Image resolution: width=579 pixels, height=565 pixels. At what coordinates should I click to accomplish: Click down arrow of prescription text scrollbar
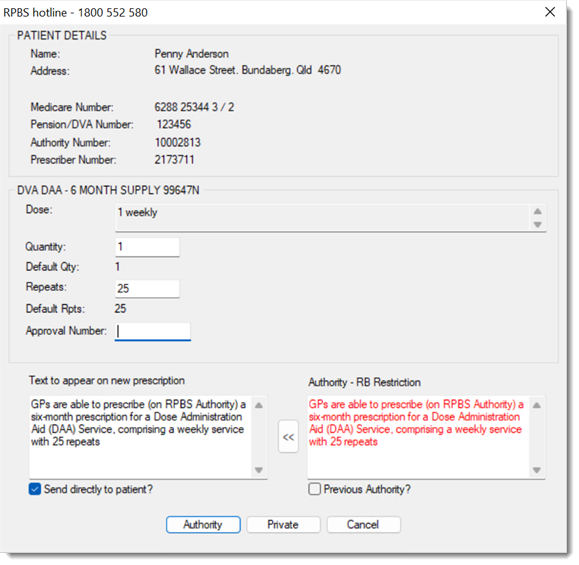click(x=259, y=470)
